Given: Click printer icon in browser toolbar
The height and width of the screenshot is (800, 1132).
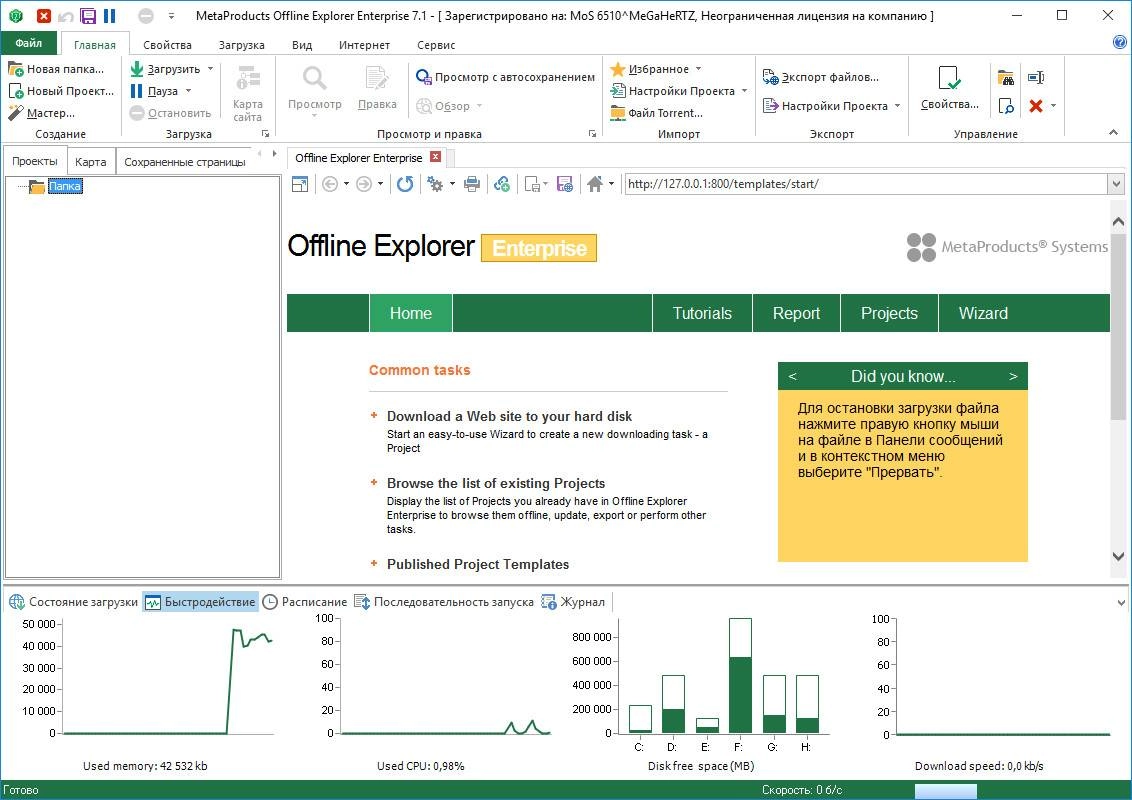Looking at the screenshot, I should point(472,184).
